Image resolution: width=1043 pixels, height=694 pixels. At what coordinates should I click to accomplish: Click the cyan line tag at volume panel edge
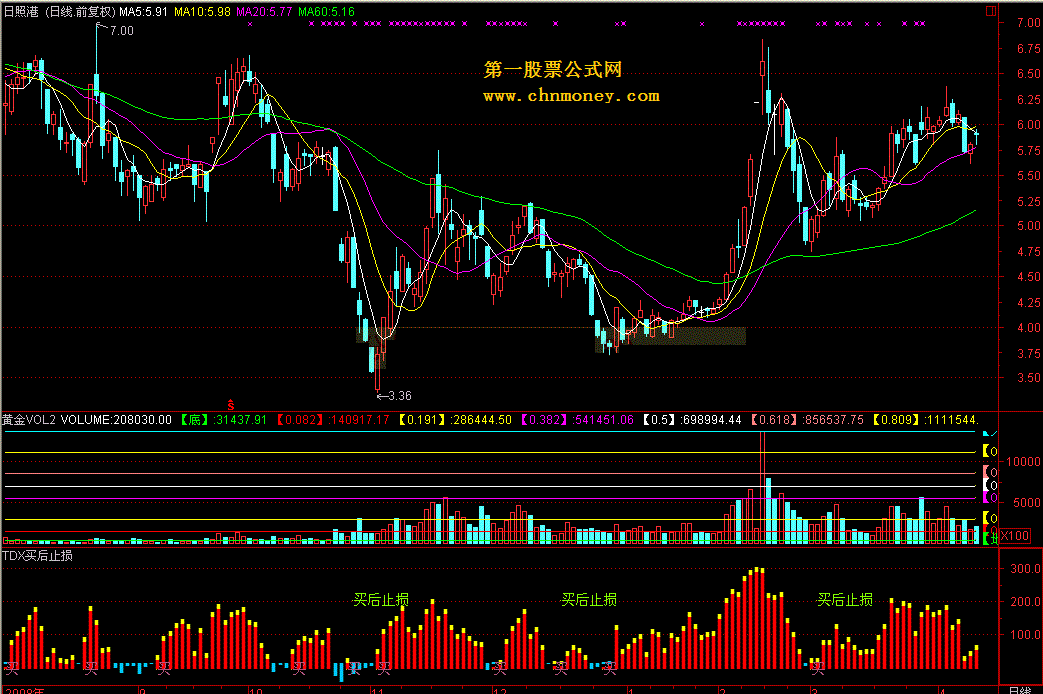990,433
